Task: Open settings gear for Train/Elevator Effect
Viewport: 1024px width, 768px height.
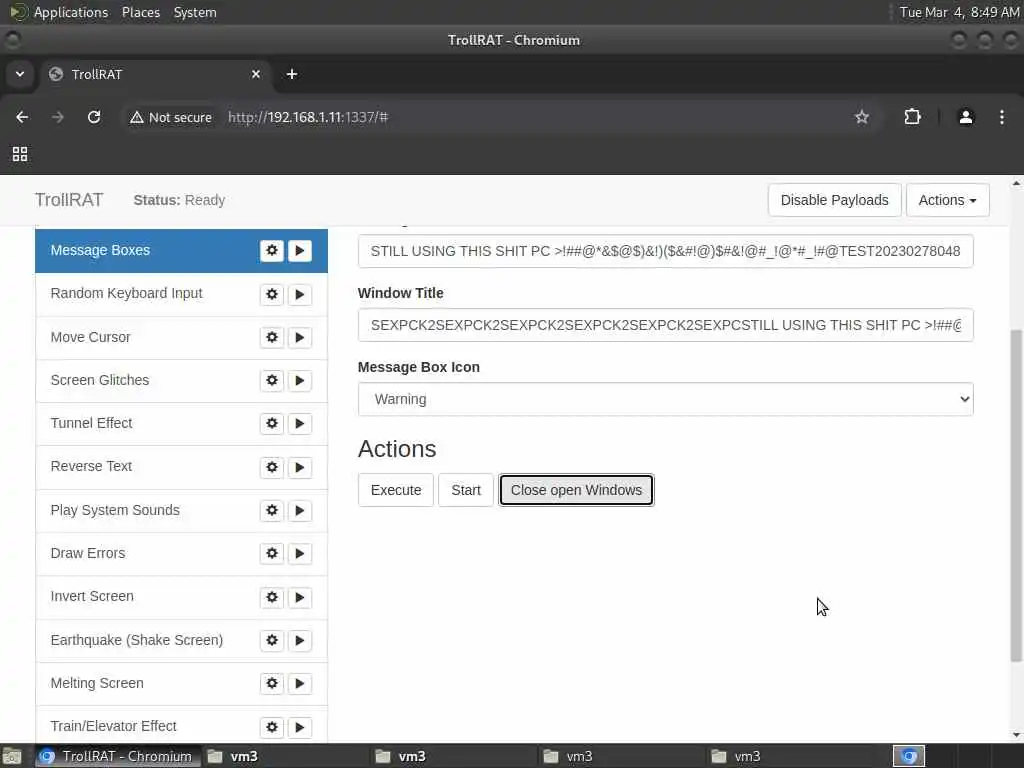Action: coord(272,727)
